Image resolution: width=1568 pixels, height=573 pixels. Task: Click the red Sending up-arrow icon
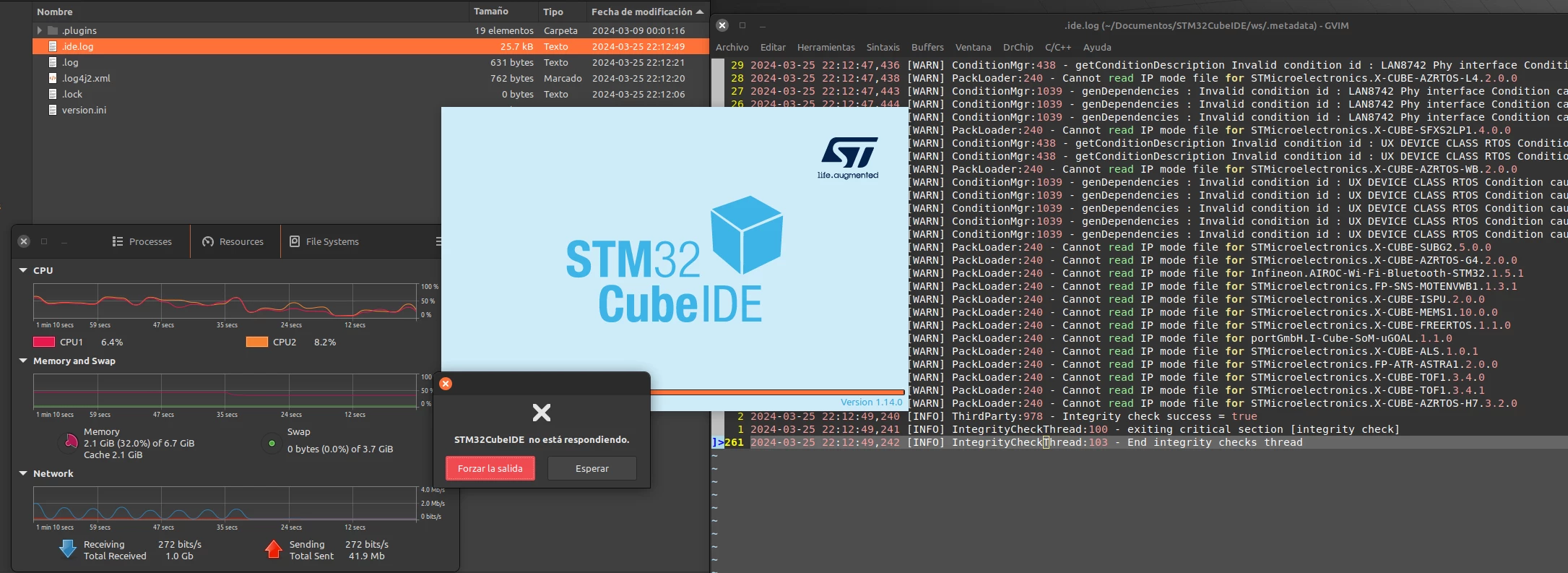(273, 549)
